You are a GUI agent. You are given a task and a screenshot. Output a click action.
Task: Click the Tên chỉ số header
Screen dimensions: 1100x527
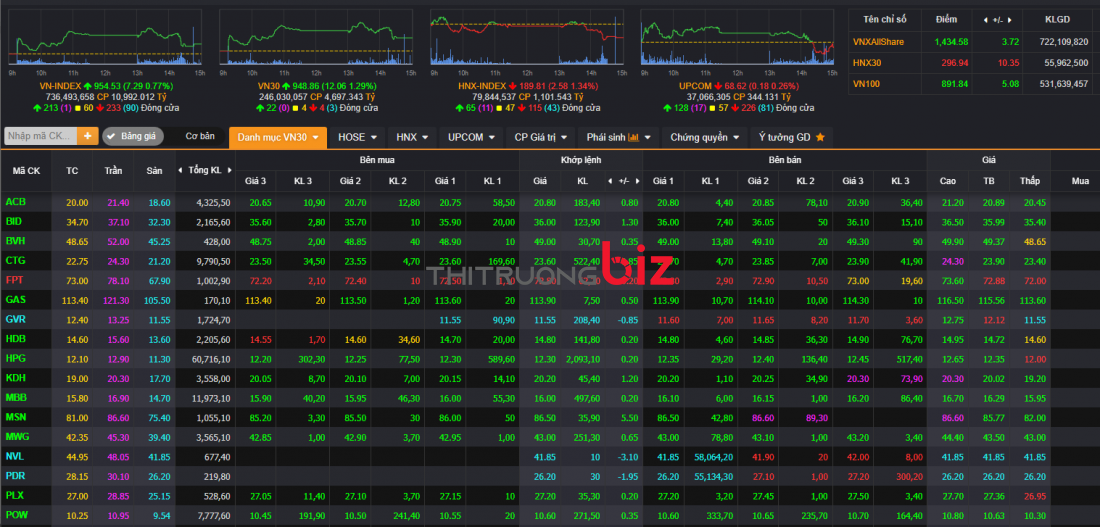[884, 20]
